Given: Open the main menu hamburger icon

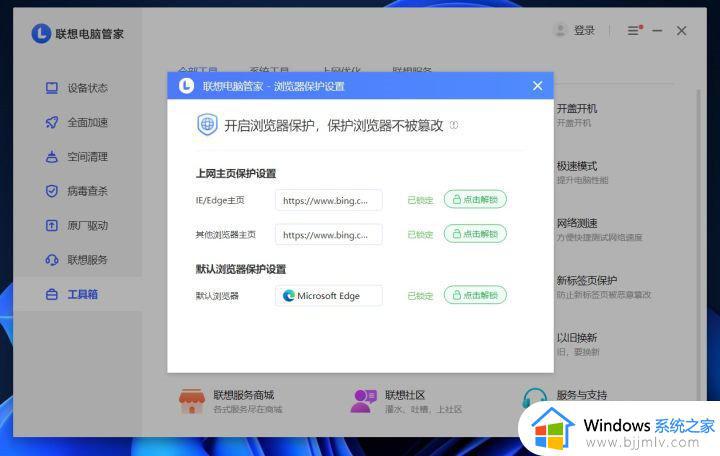Looking at the screenshot, I should click(x=634, y=31).
